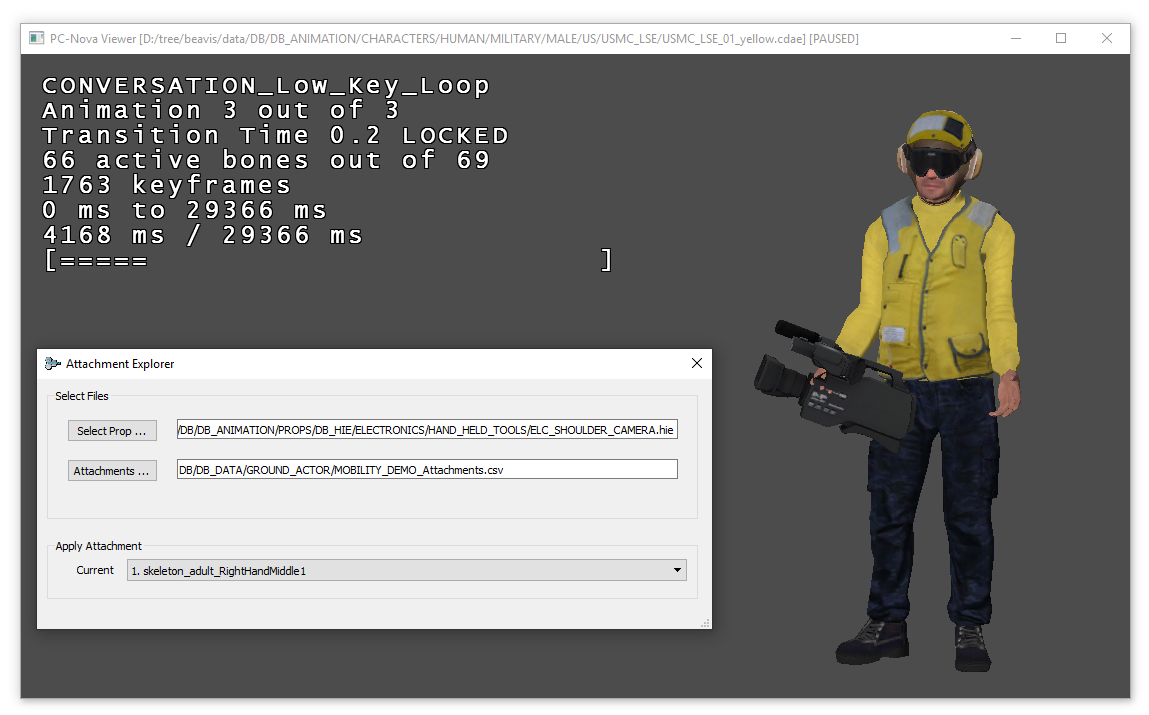Screen dimensions: 1149x715
Task: Click the "4168 ms / 29366 ms" line
Action: point(202,235)
